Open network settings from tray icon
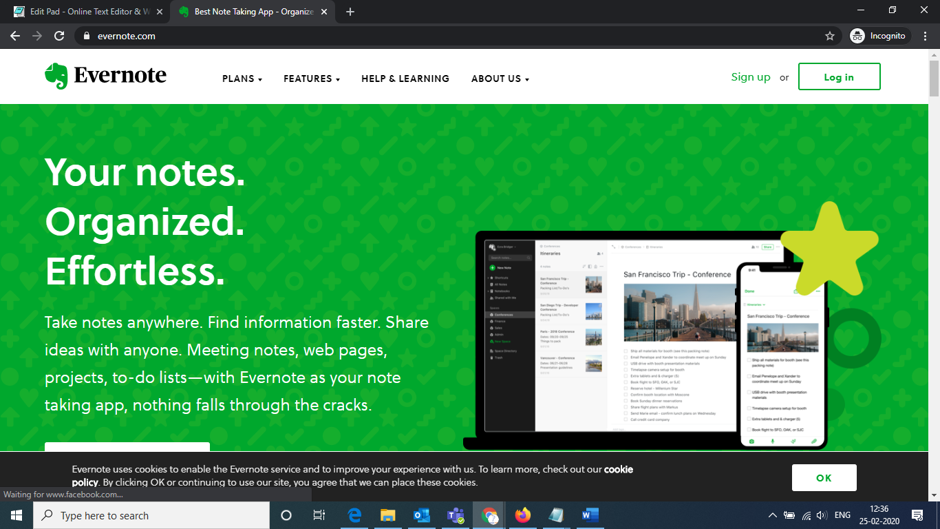940x529 pixels. click(806, 515)
